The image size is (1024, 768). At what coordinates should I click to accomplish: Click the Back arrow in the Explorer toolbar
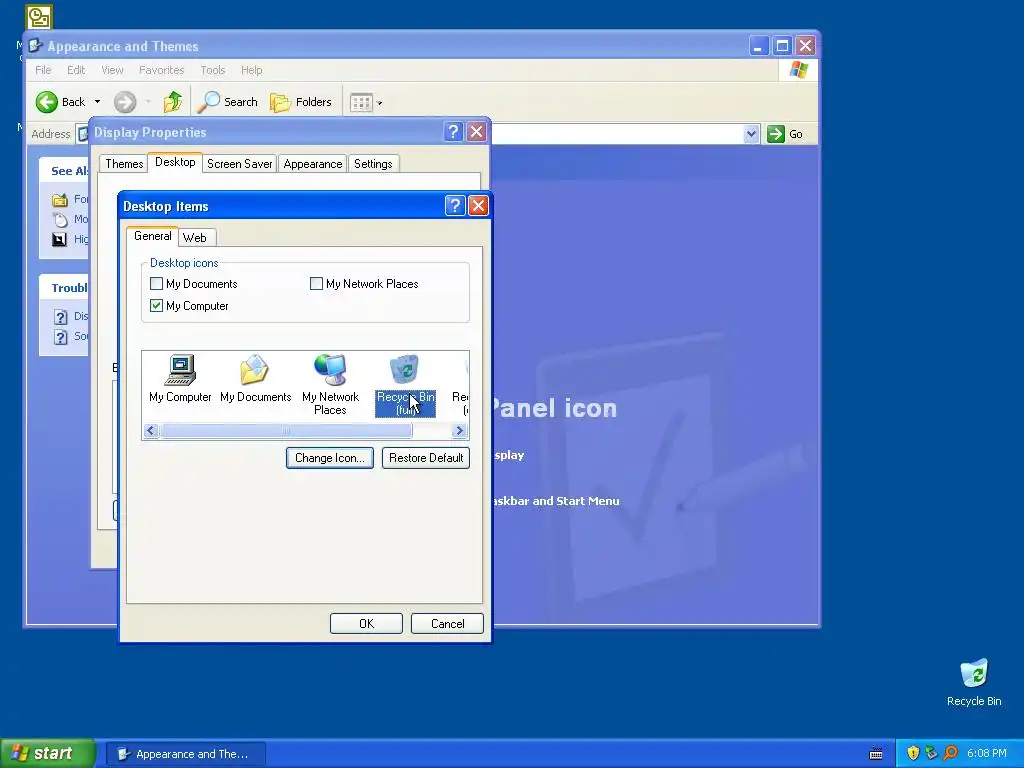47,102
